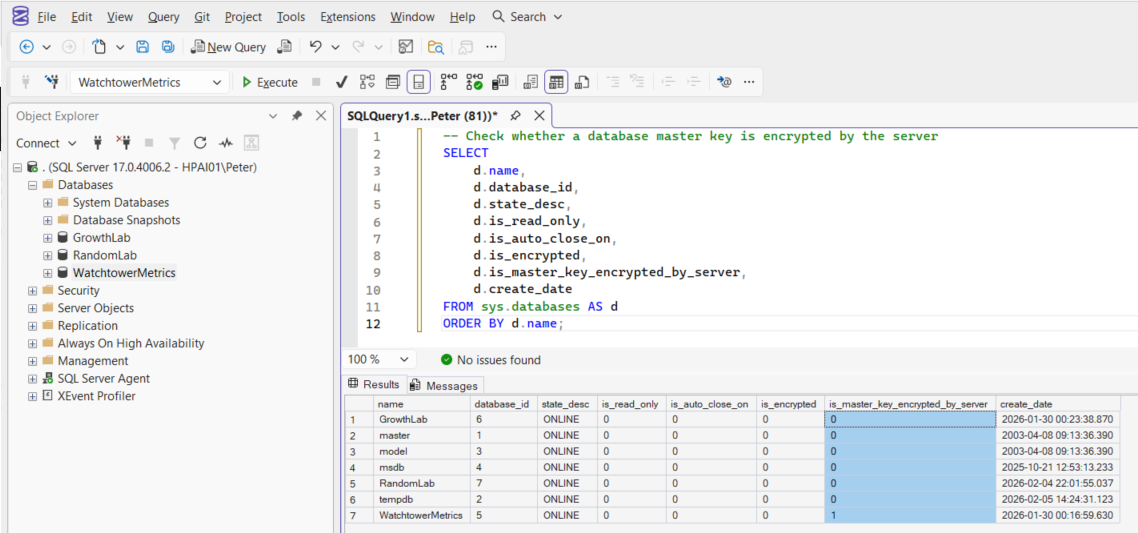Toggle Results to Grid output mode
Image resolution: width=1138 pixels, height=533 pixels.
(556, 82)
